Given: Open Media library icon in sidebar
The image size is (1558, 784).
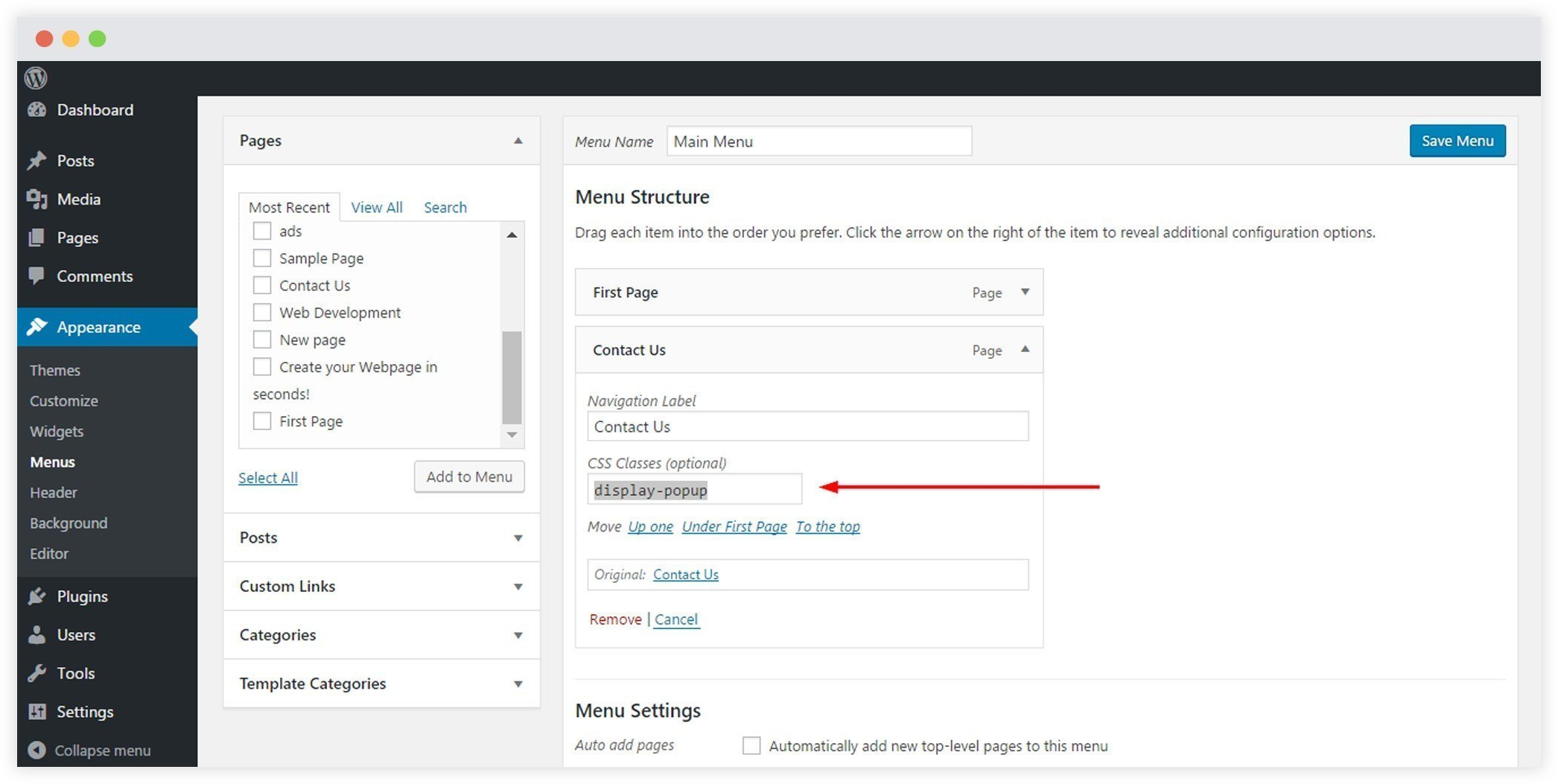Looking at the screenshot, I should (36, 199).
